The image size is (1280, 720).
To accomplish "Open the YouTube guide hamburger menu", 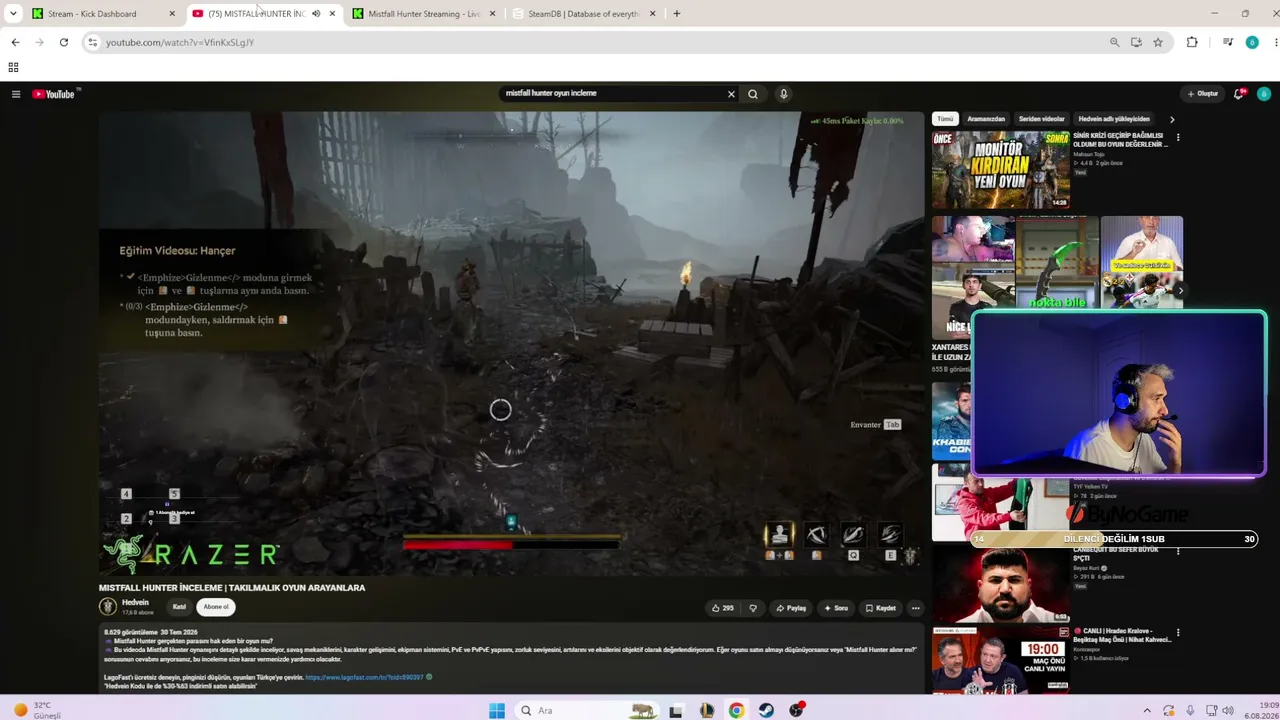I will tap(16, 94).
